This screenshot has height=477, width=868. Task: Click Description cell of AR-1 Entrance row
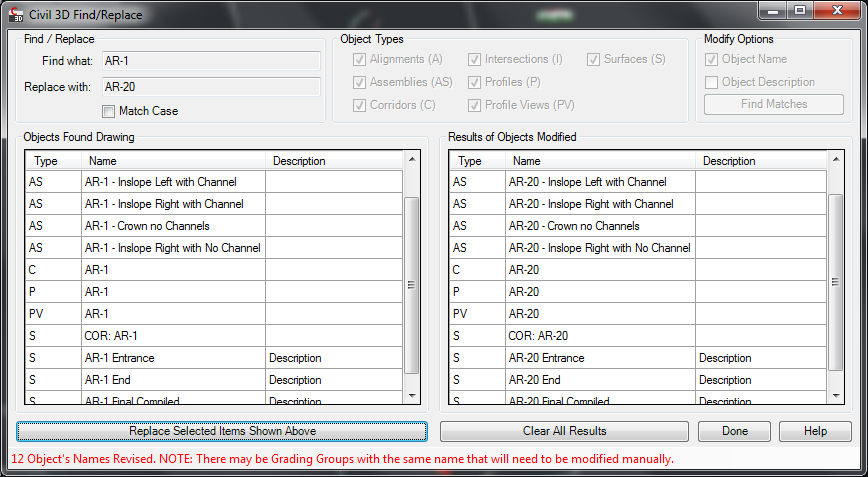(334, 358)
